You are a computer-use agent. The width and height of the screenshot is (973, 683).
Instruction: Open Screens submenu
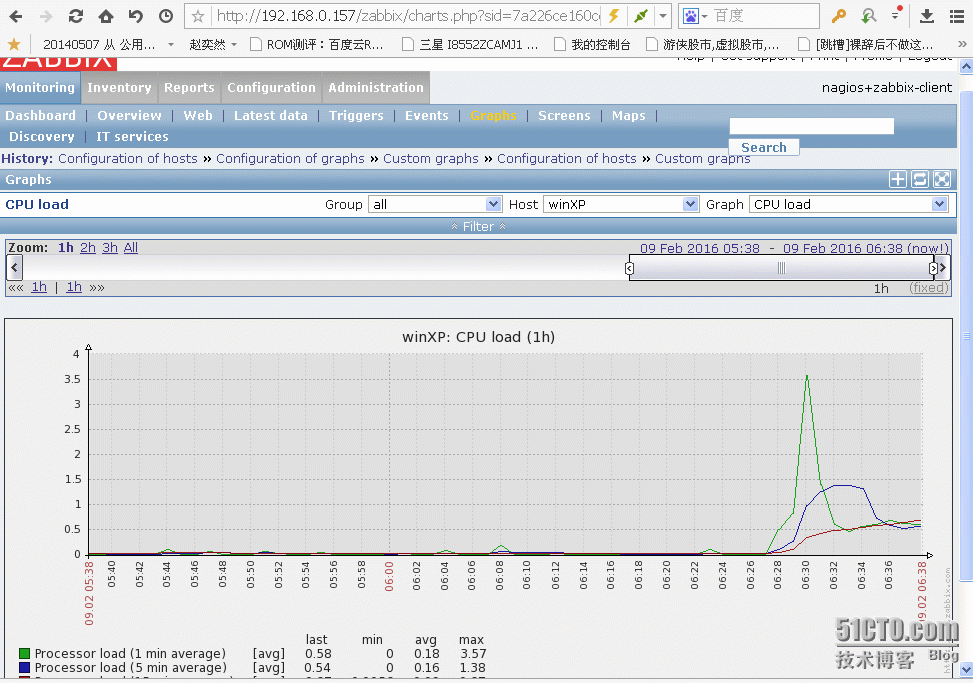pyautogui.click(x=564, y=115)
